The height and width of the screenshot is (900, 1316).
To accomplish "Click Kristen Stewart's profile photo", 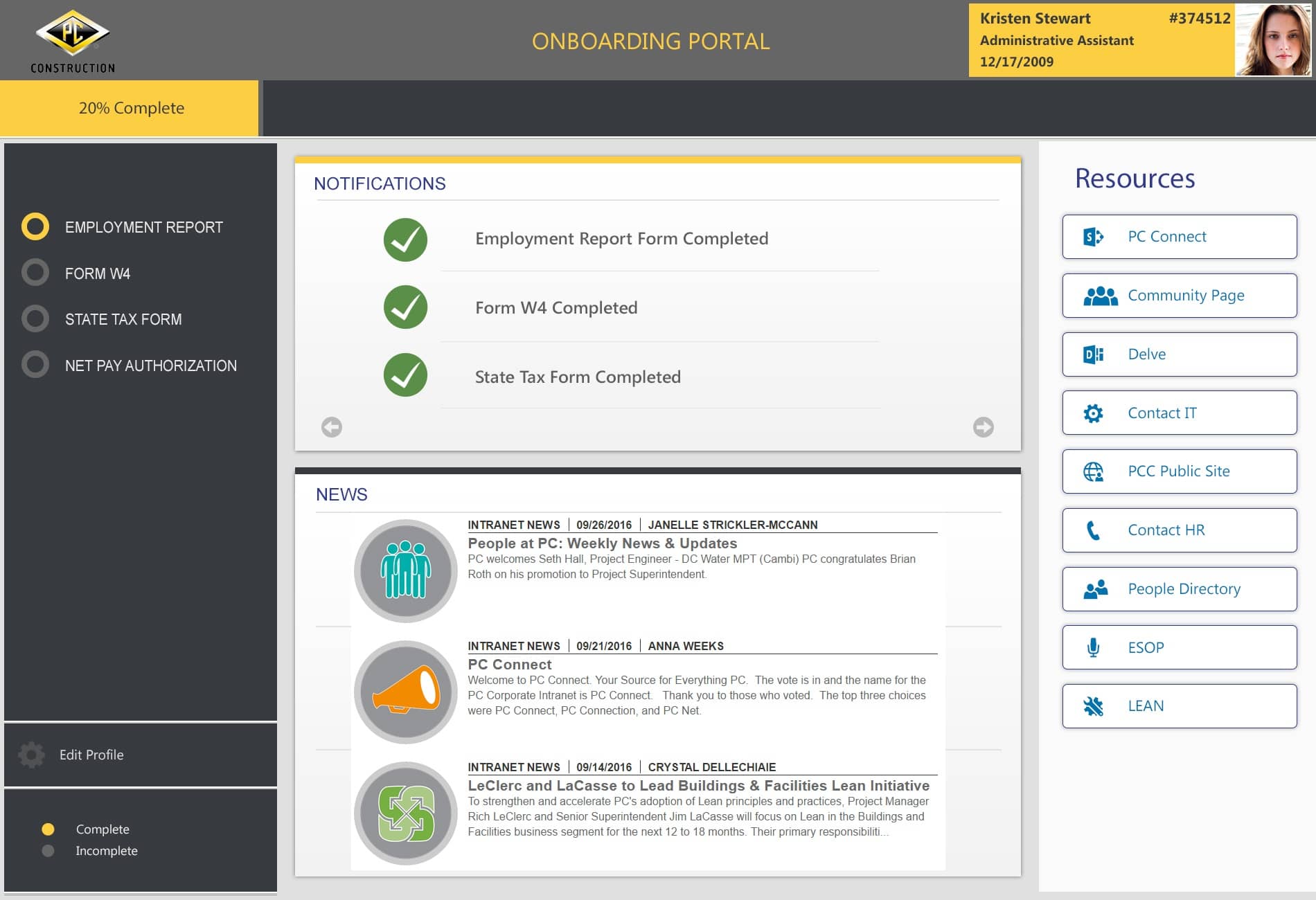I will point(1273,40).
